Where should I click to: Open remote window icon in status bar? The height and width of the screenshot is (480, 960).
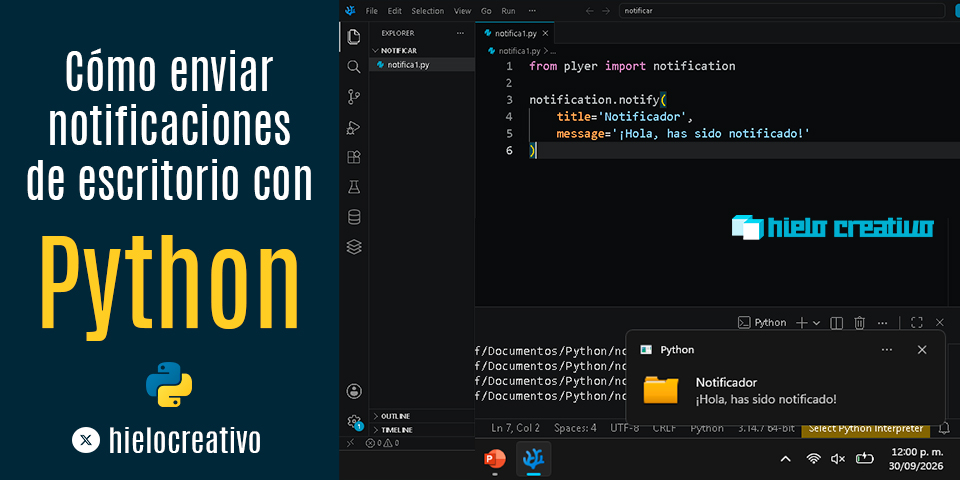[350, 443]
